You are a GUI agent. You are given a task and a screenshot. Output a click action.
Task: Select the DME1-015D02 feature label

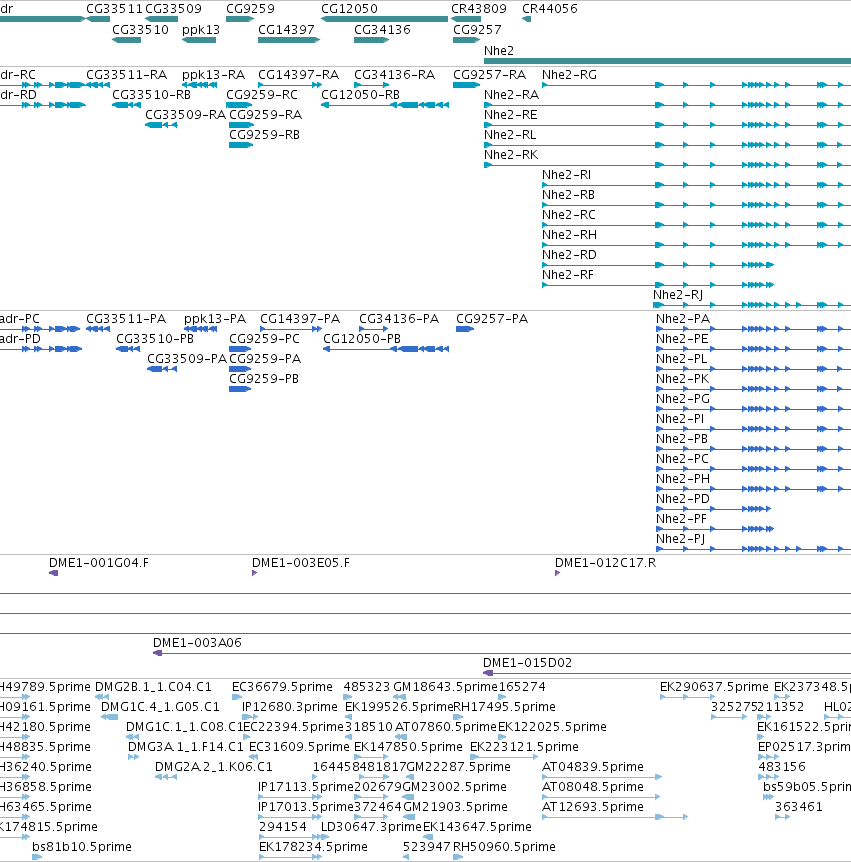527,662
